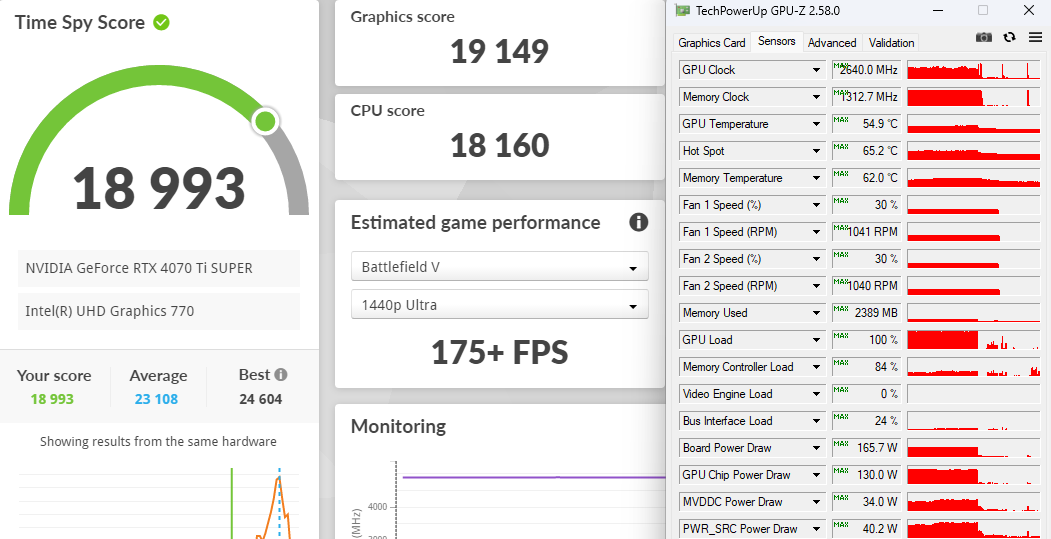Click the Board Power Draw 165.7 W value
The image size is (1051, 539).
tap(867, 448)
